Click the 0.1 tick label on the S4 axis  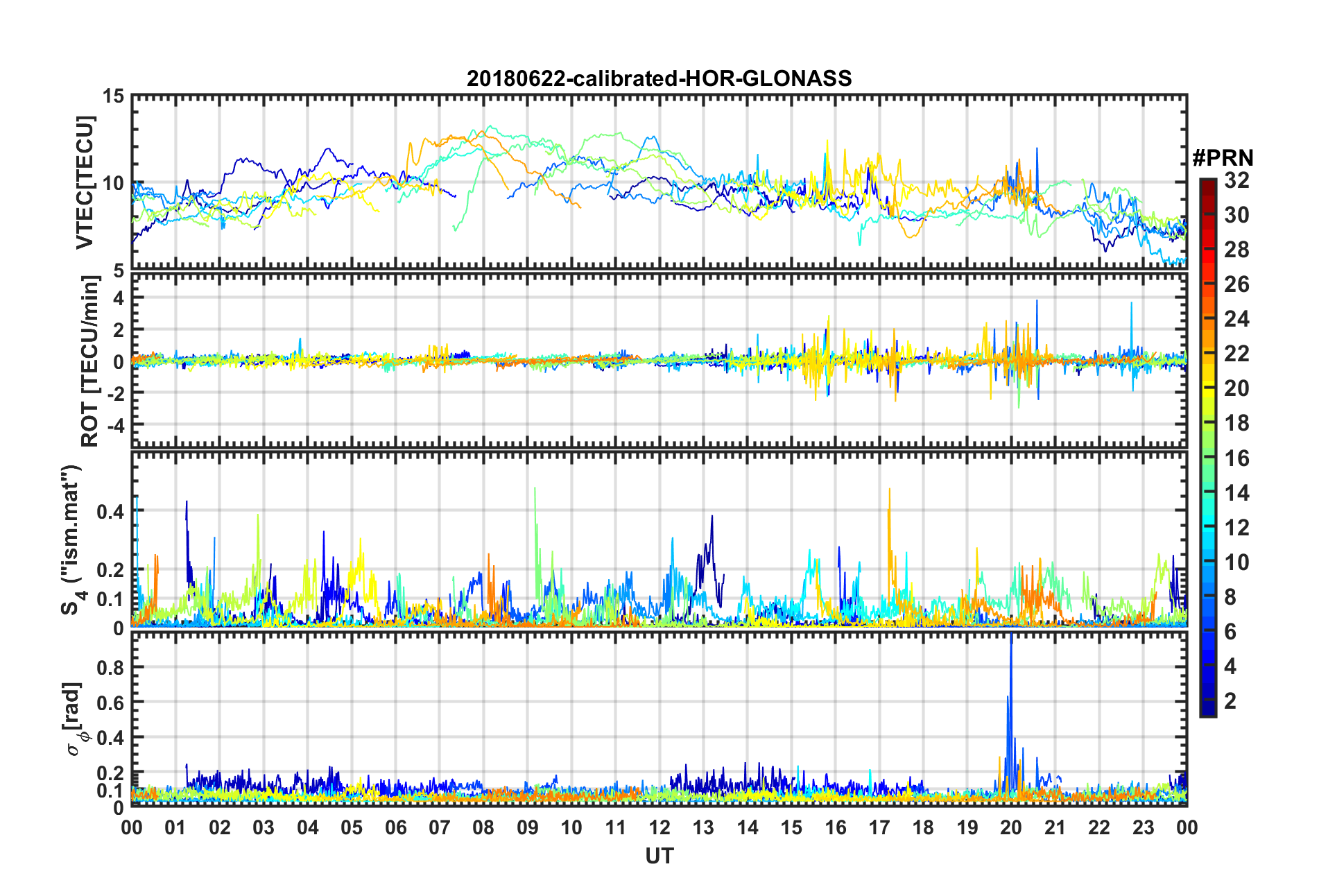pyautogui.click(x=111, y=598)
